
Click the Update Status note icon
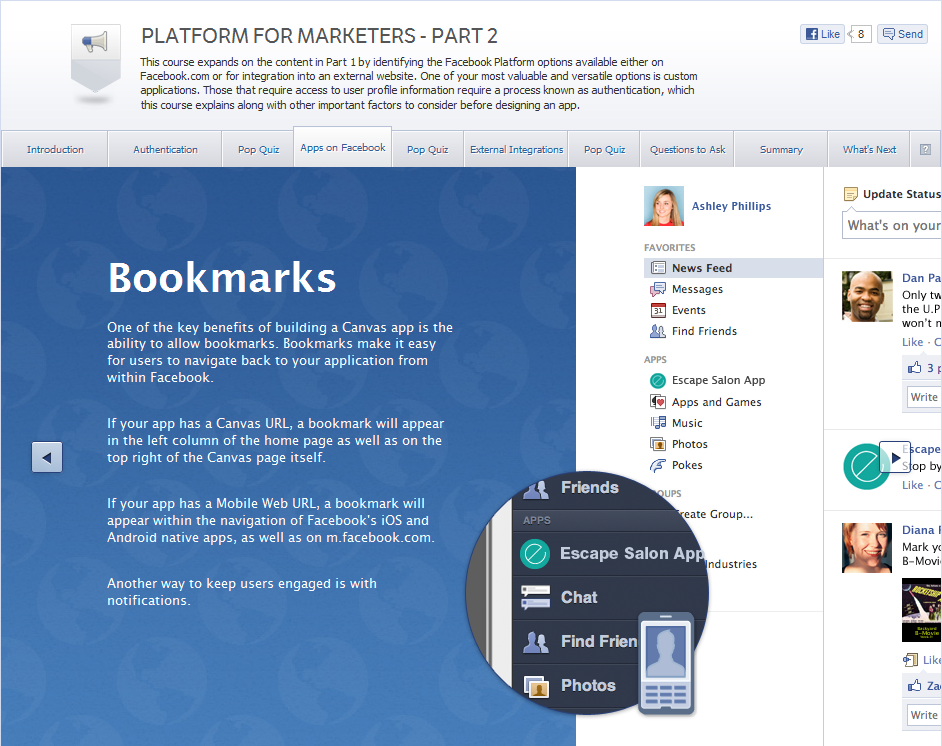click(x=851, y=194)
